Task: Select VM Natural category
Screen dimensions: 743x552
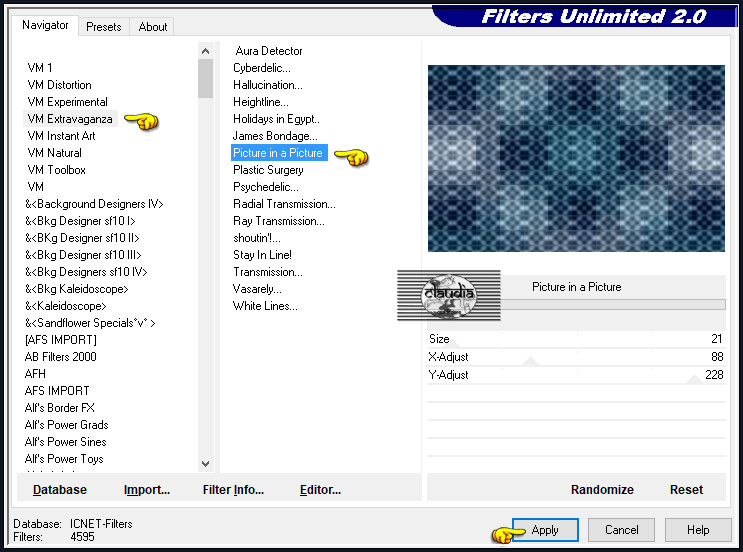Action: pos(54,153)
